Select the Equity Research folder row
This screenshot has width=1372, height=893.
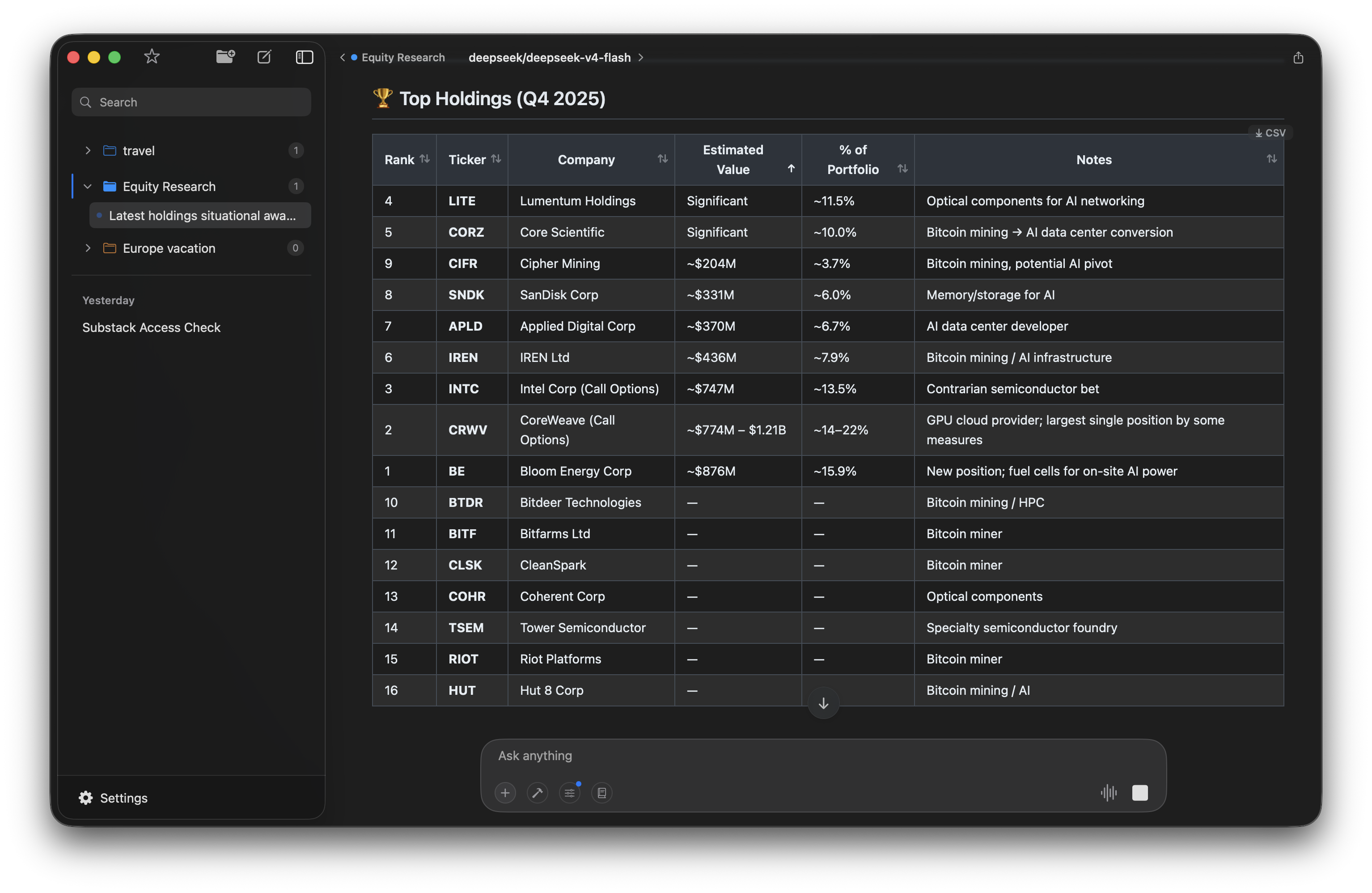tap(191, 186)
